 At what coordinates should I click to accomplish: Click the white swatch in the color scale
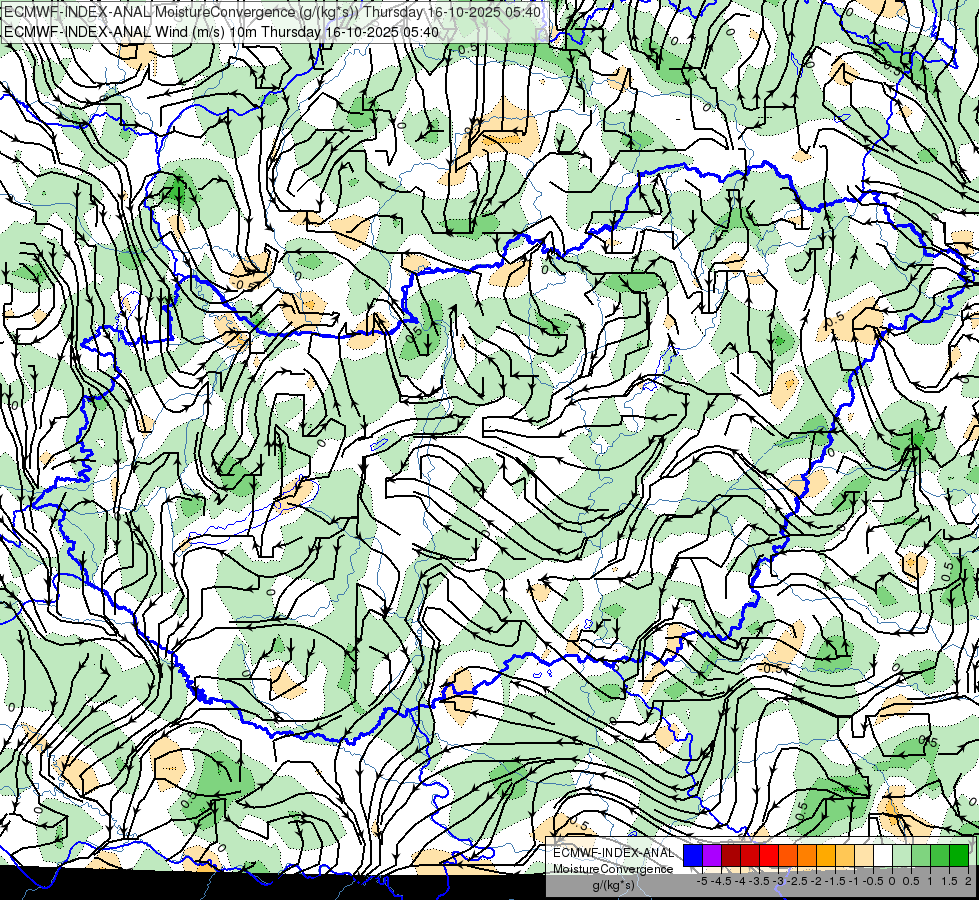pos(882,855)
